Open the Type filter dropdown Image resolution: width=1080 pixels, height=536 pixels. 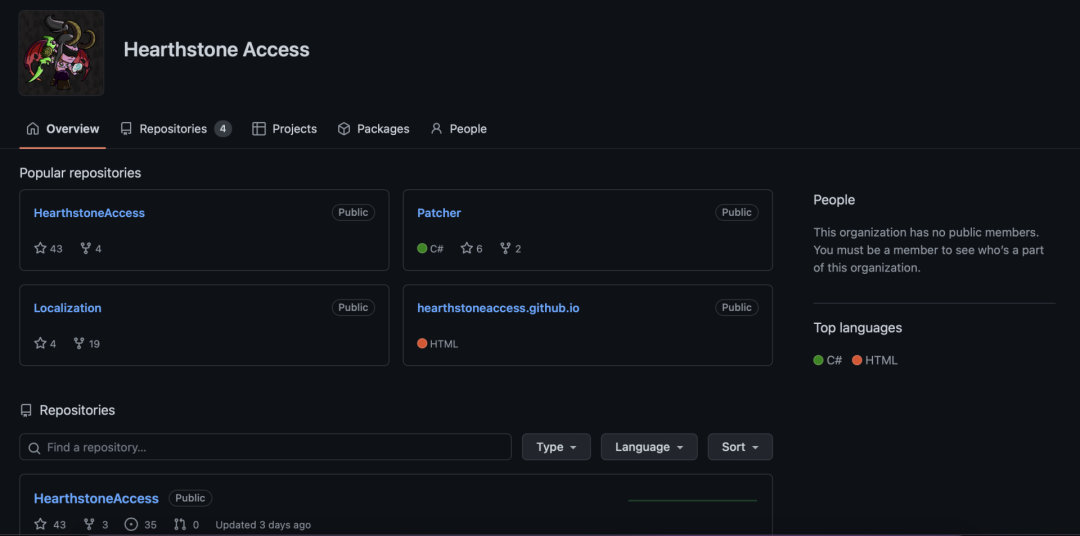click(557, 447)
